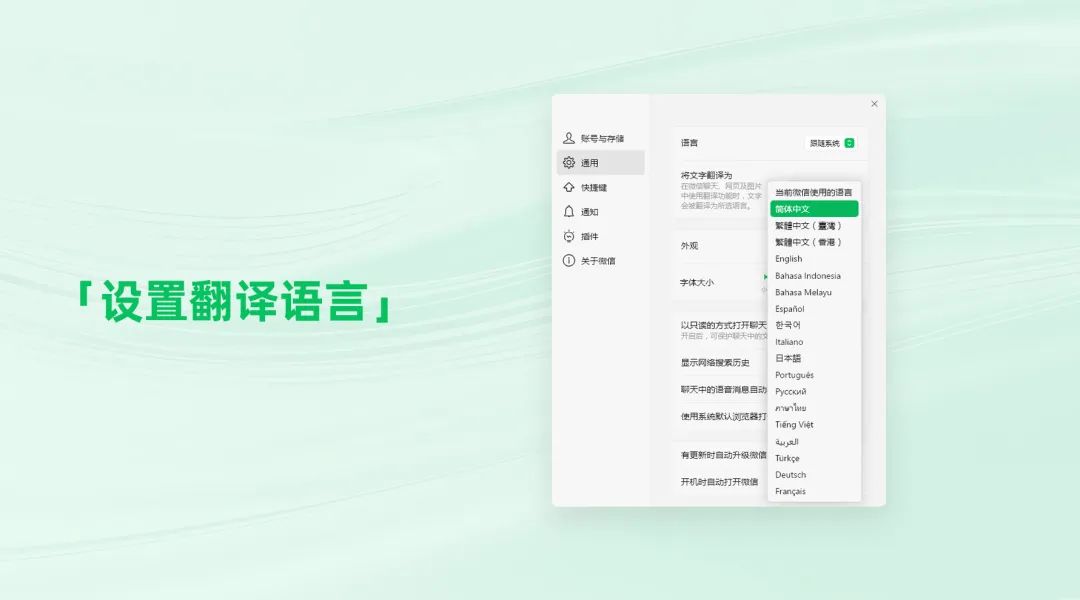
Task: Click the 显示网络搜索历史 setting row
Action: point(715,362)
